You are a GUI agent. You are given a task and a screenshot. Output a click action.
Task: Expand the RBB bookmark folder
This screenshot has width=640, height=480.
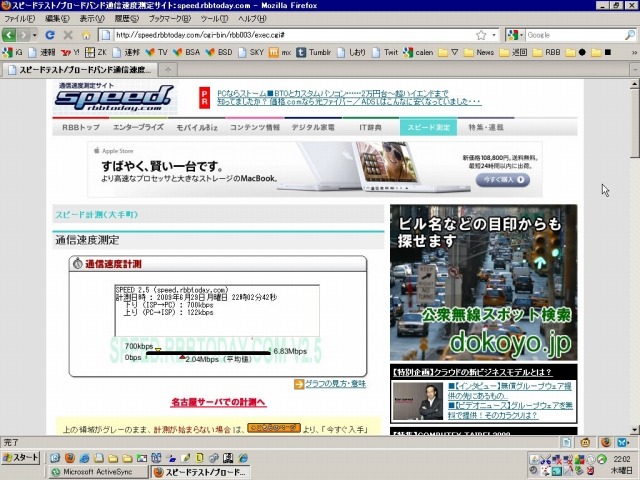(547, 52)
